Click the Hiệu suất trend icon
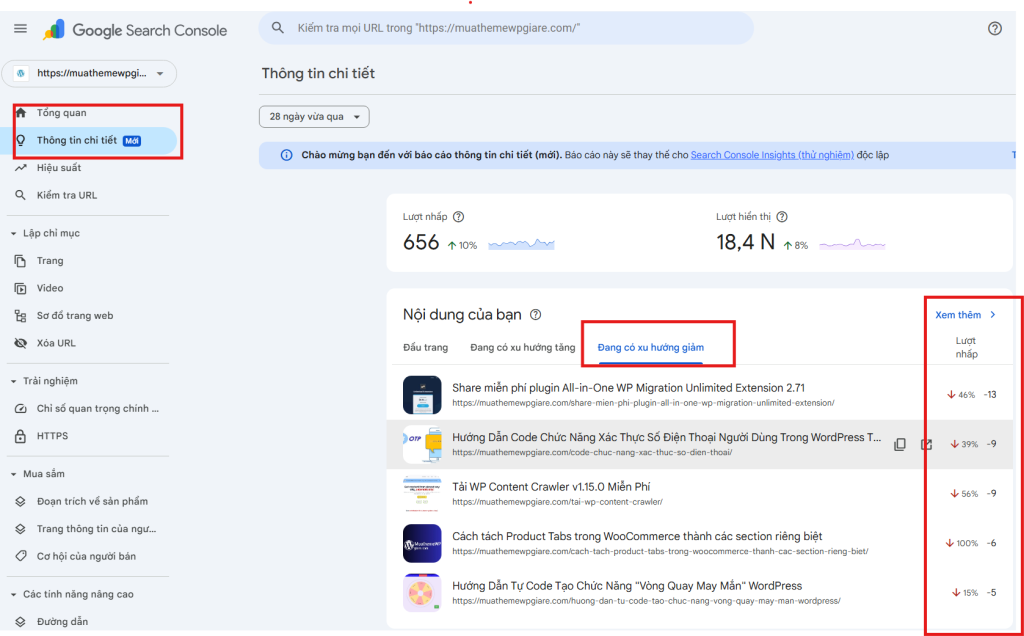The width and height of the screenshot is (1024, 636). (21, 168)
